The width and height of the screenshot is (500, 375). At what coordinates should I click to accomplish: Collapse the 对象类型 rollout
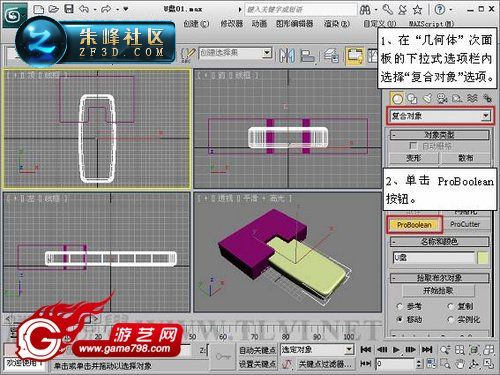440,135
